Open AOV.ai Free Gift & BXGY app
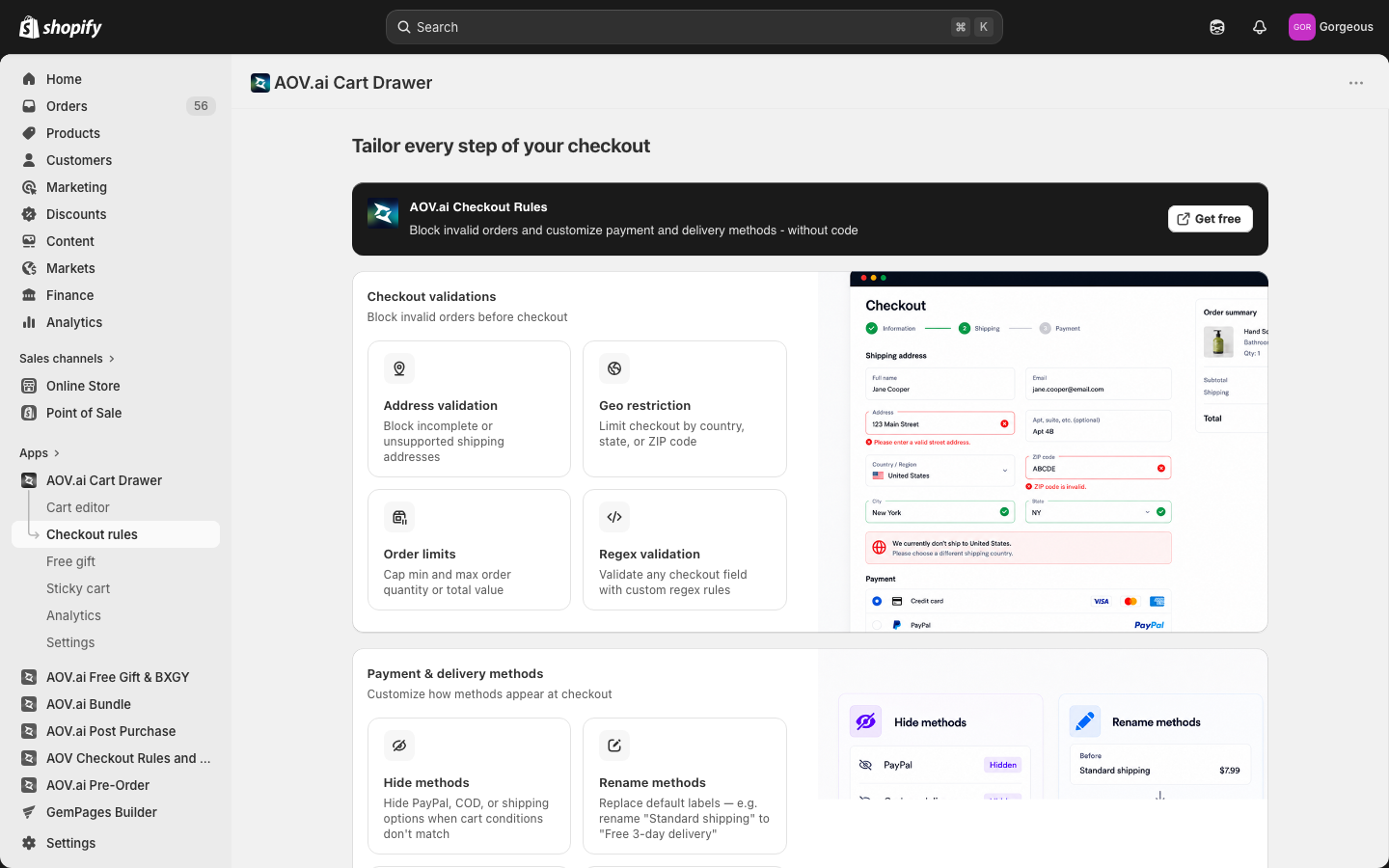Image resolution: width=1389 pixels, height=868 pixels. (x=116, y=677)
